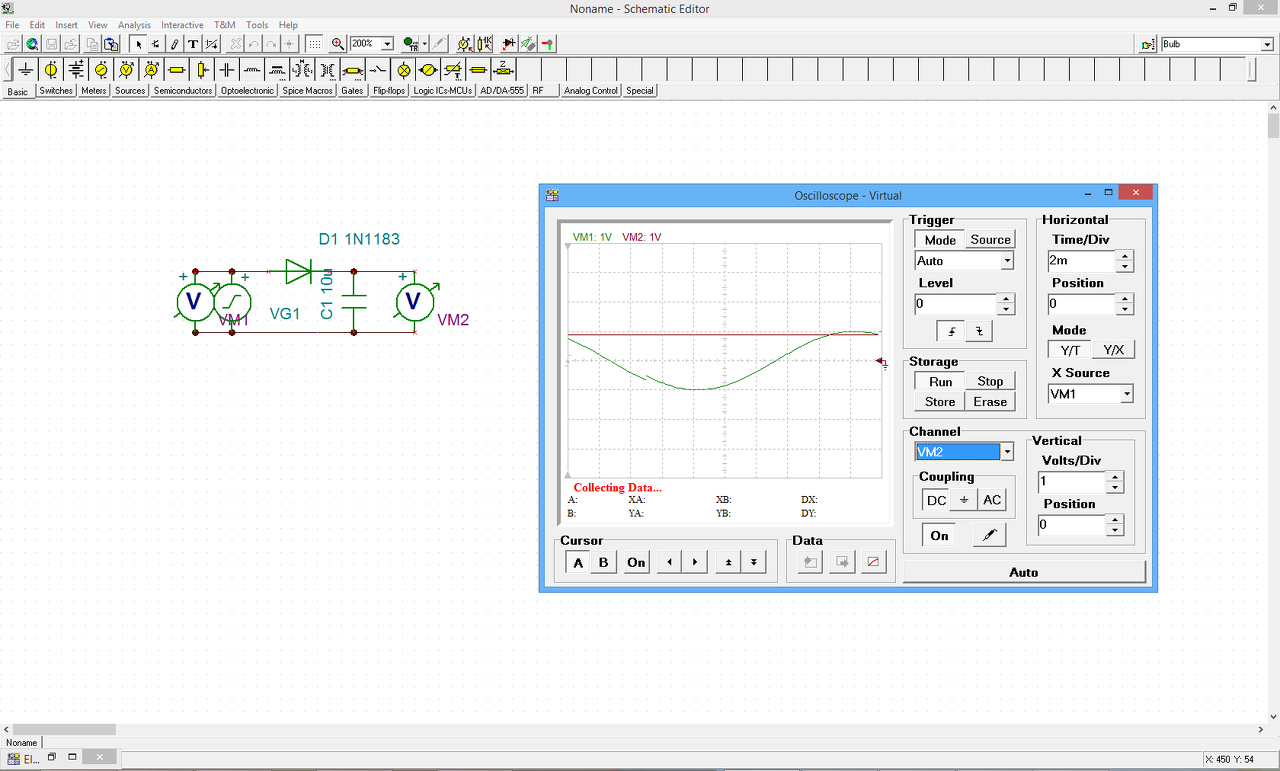
Task: Switch horizontal mode to Y/X
Action: tap(1112, 350)
